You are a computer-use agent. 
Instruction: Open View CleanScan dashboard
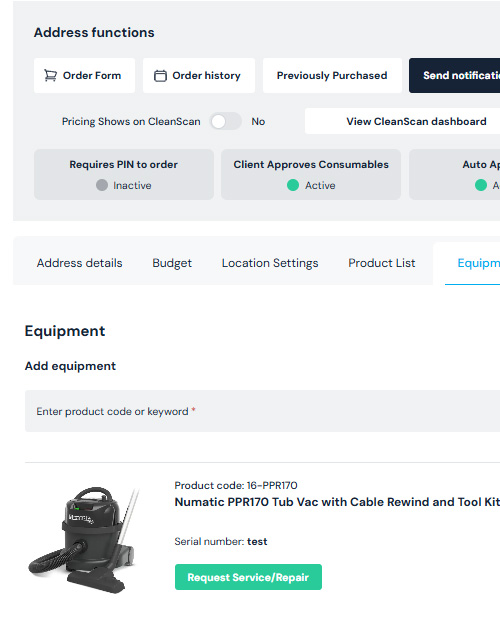pos(403,121)
